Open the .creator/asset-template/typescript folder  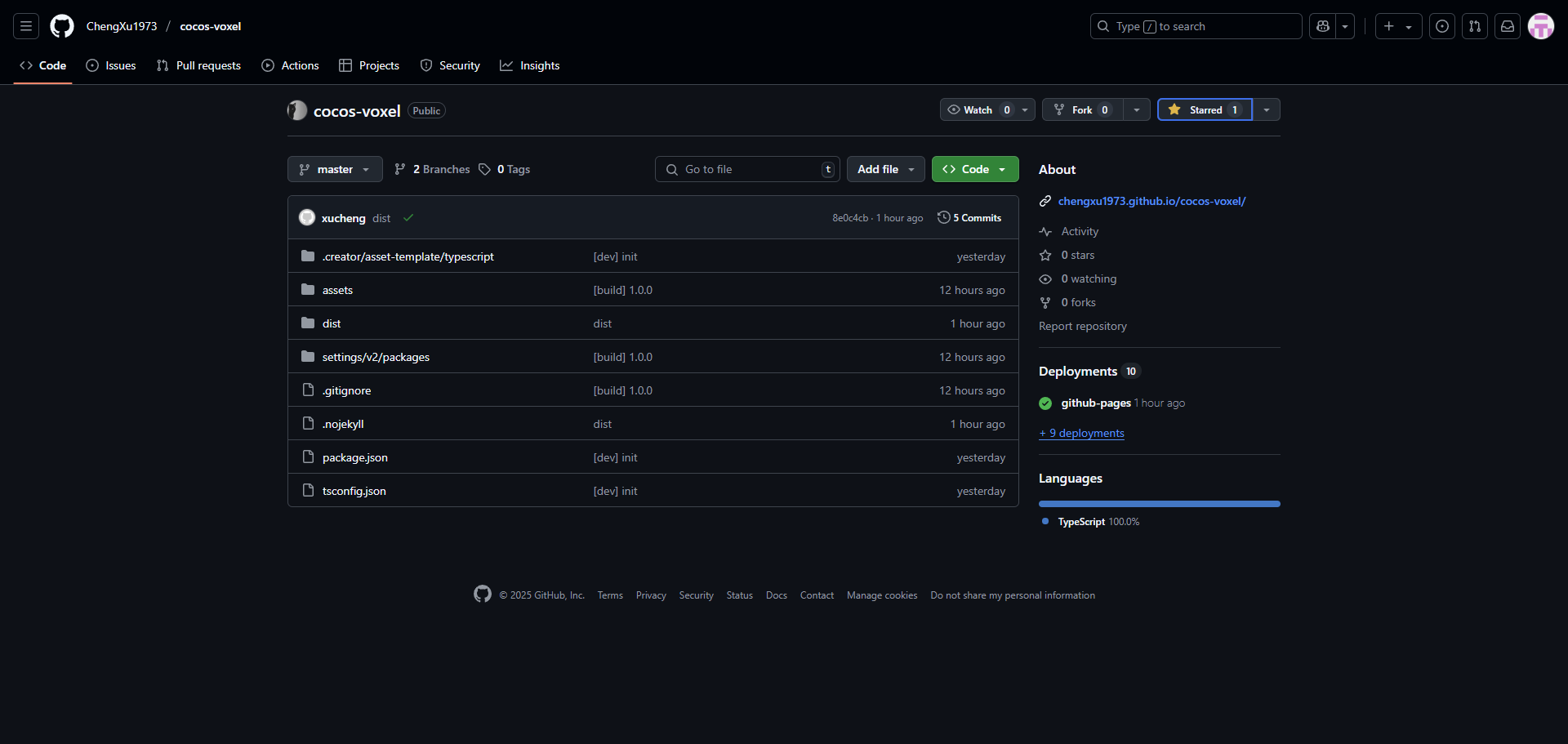point(408,256)
